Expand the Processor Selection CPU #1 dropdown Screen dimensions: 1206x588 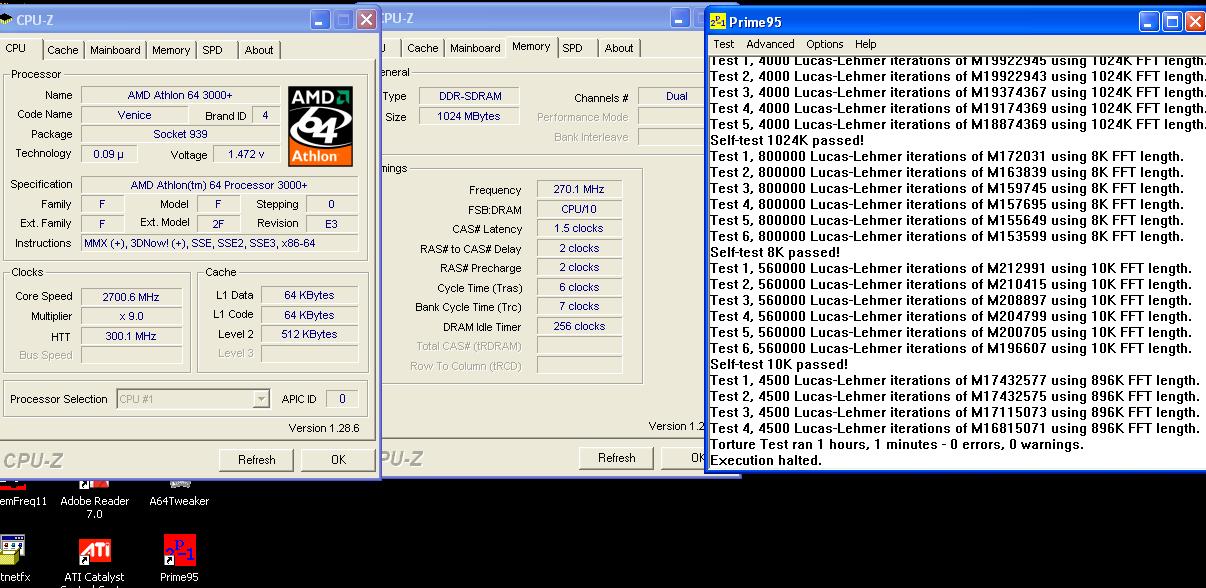(x=261, y=399)
